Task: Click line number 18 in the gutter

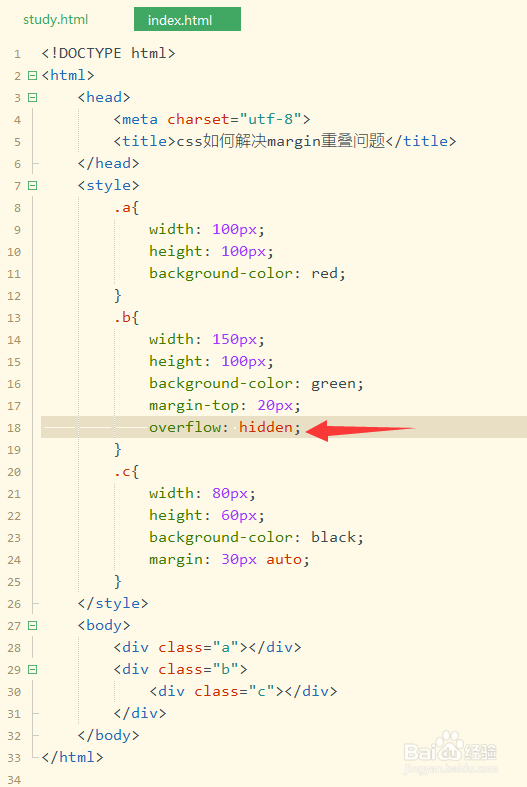Action: click(x=14, y=428)
